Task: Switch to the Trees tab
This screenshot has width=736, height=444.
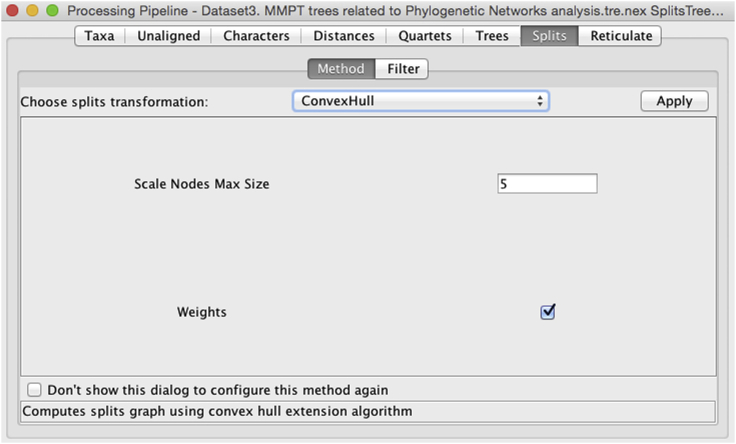Action: [x=492, y=36]
